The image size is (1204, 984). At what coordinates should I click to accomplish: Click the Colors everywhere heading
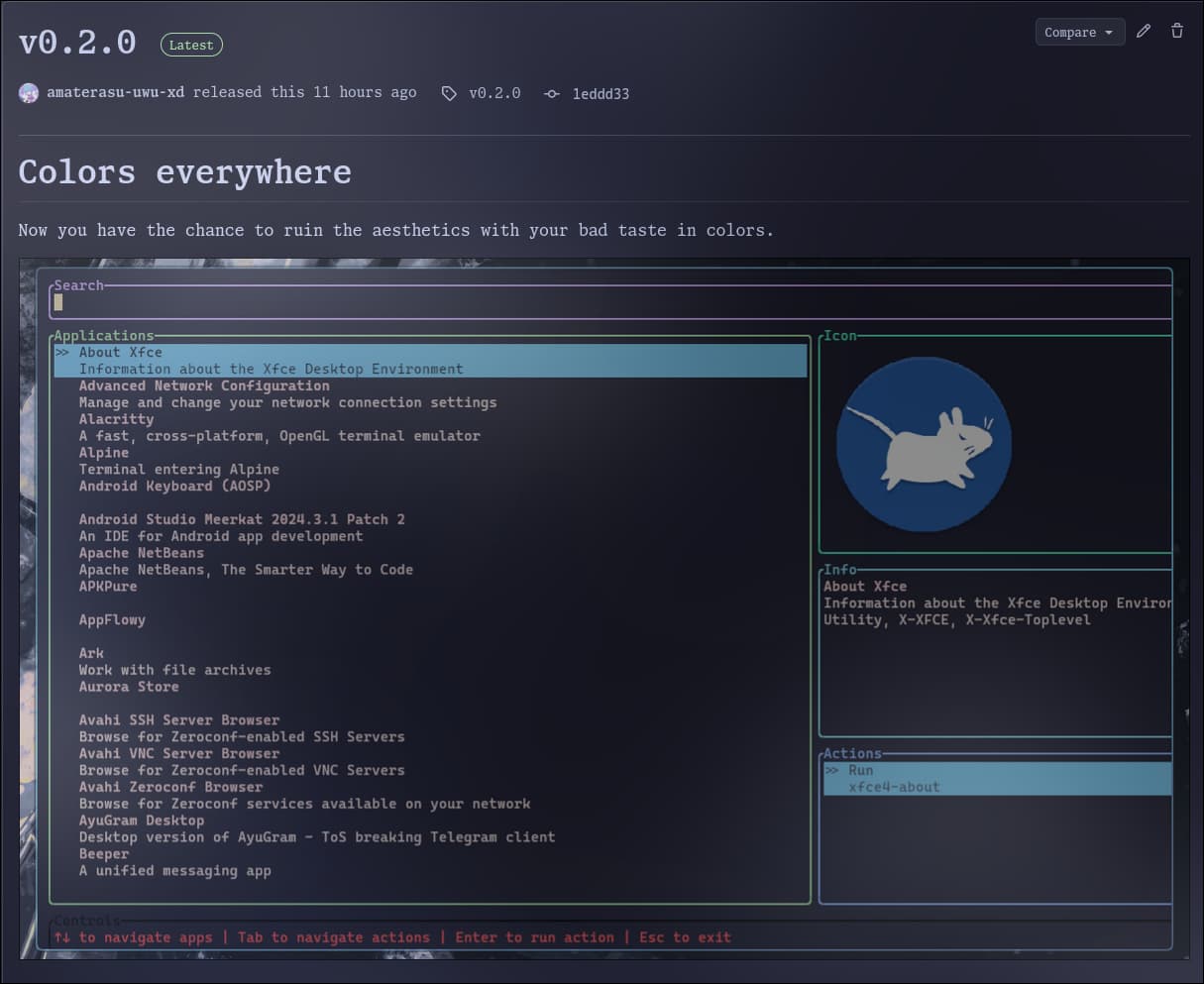point(185,171)
